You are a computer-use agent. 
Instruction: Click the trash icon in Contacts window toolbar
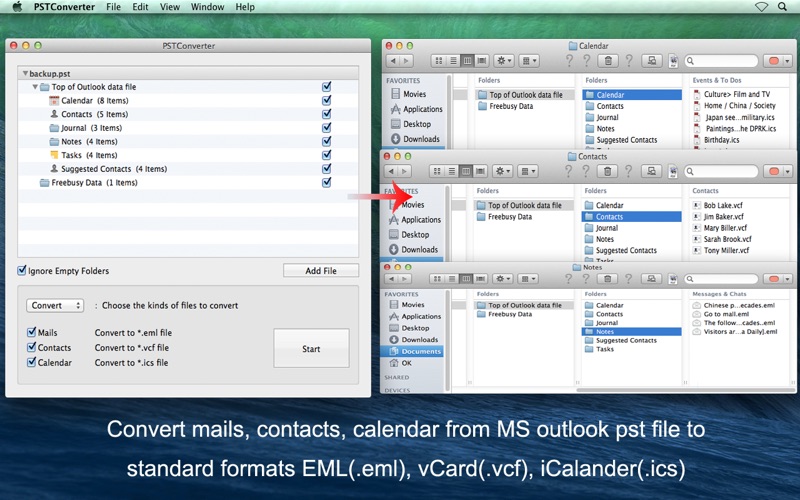[x=607, y=171]
